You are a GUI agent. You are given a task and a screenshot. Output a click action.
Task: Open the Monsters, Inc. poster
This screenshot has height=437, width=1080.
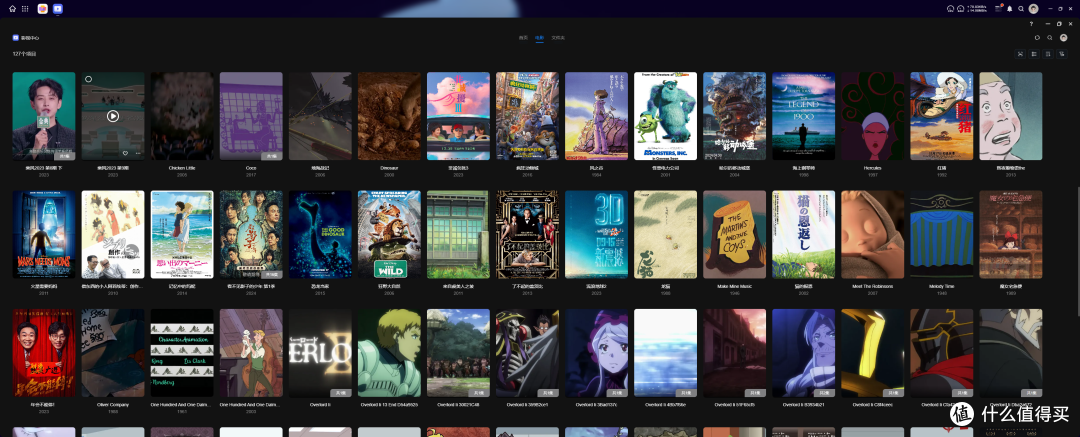point(665,116)
